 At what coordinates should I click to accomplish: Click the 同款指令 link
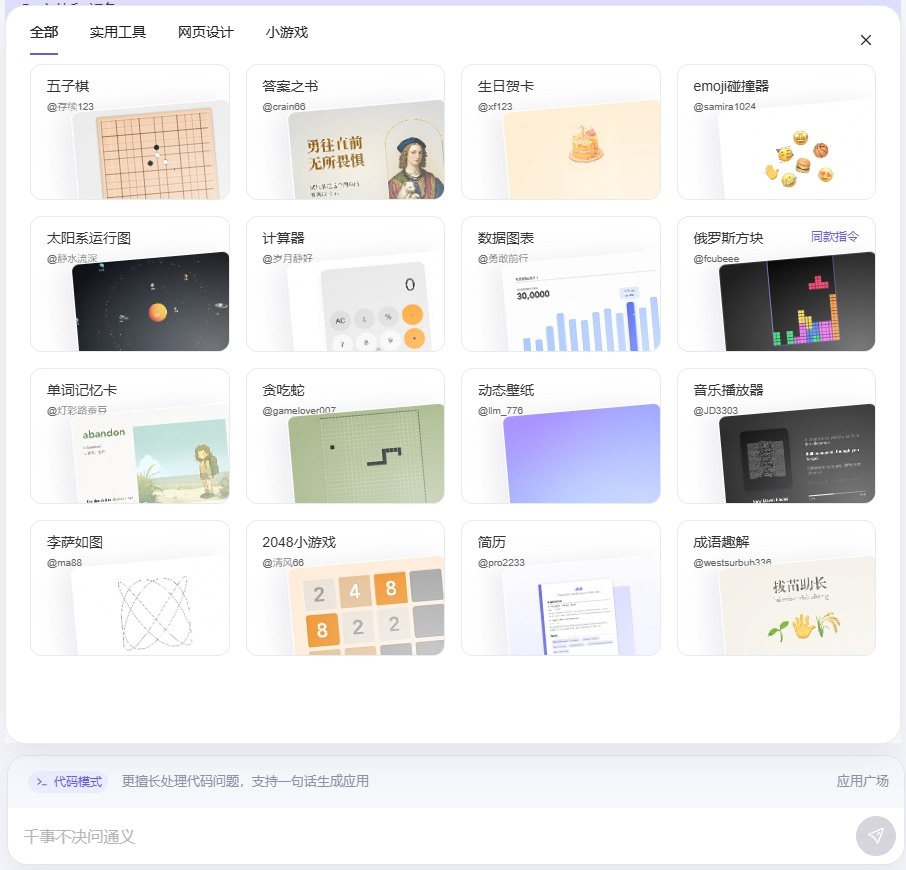835,237
